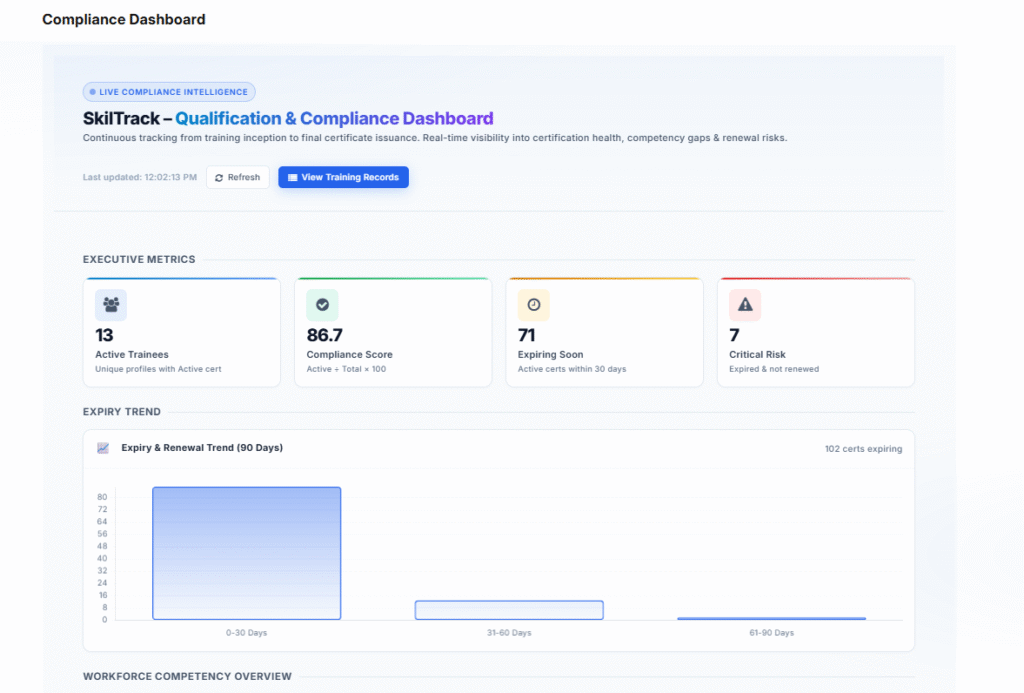Click the Active Trainees label
Image resolution: width=1024 pixels, height=693 pixels.
pos(132,355)
